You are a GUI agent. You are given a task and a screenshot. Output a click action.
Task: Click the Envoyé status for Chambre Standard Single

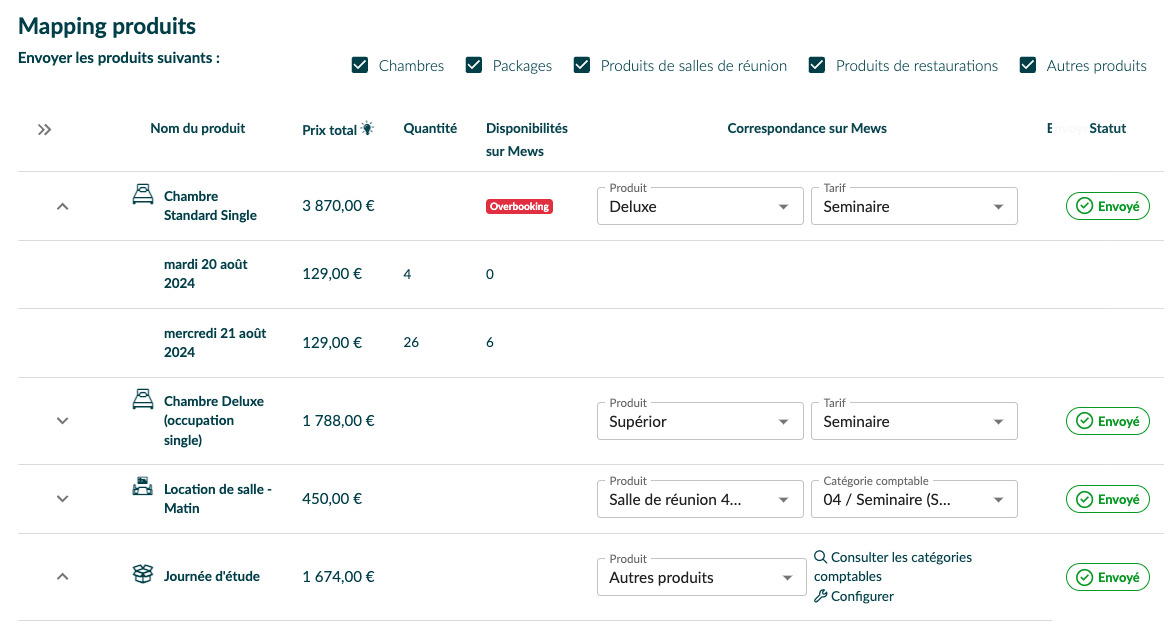(x=1107, y=207)
